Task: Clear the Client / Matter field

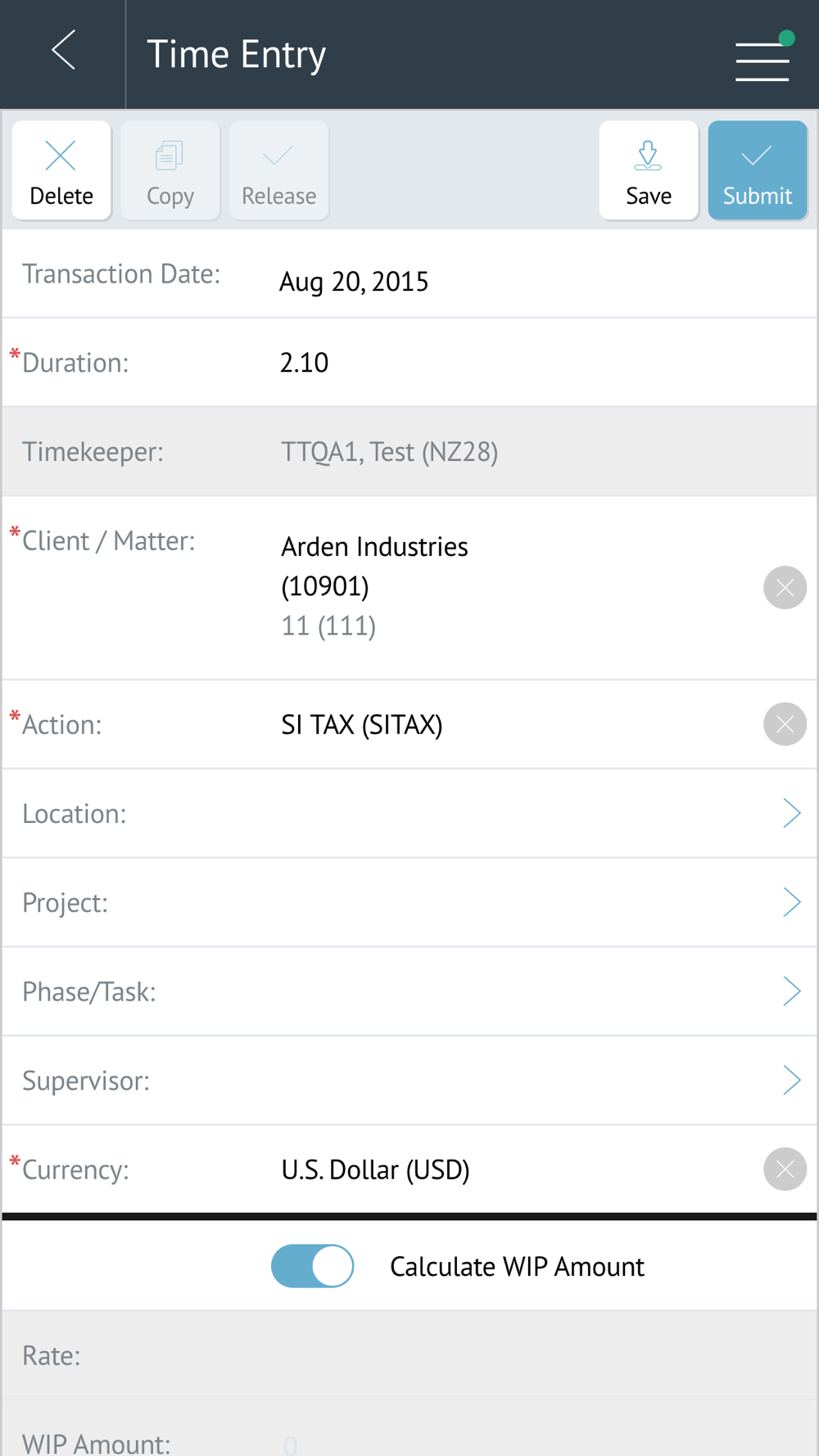Action: 785,587
